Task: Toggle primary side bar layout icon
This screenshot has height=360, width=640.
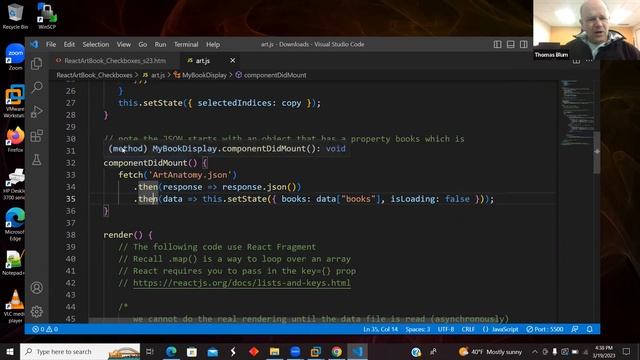Action: (498, 44)
